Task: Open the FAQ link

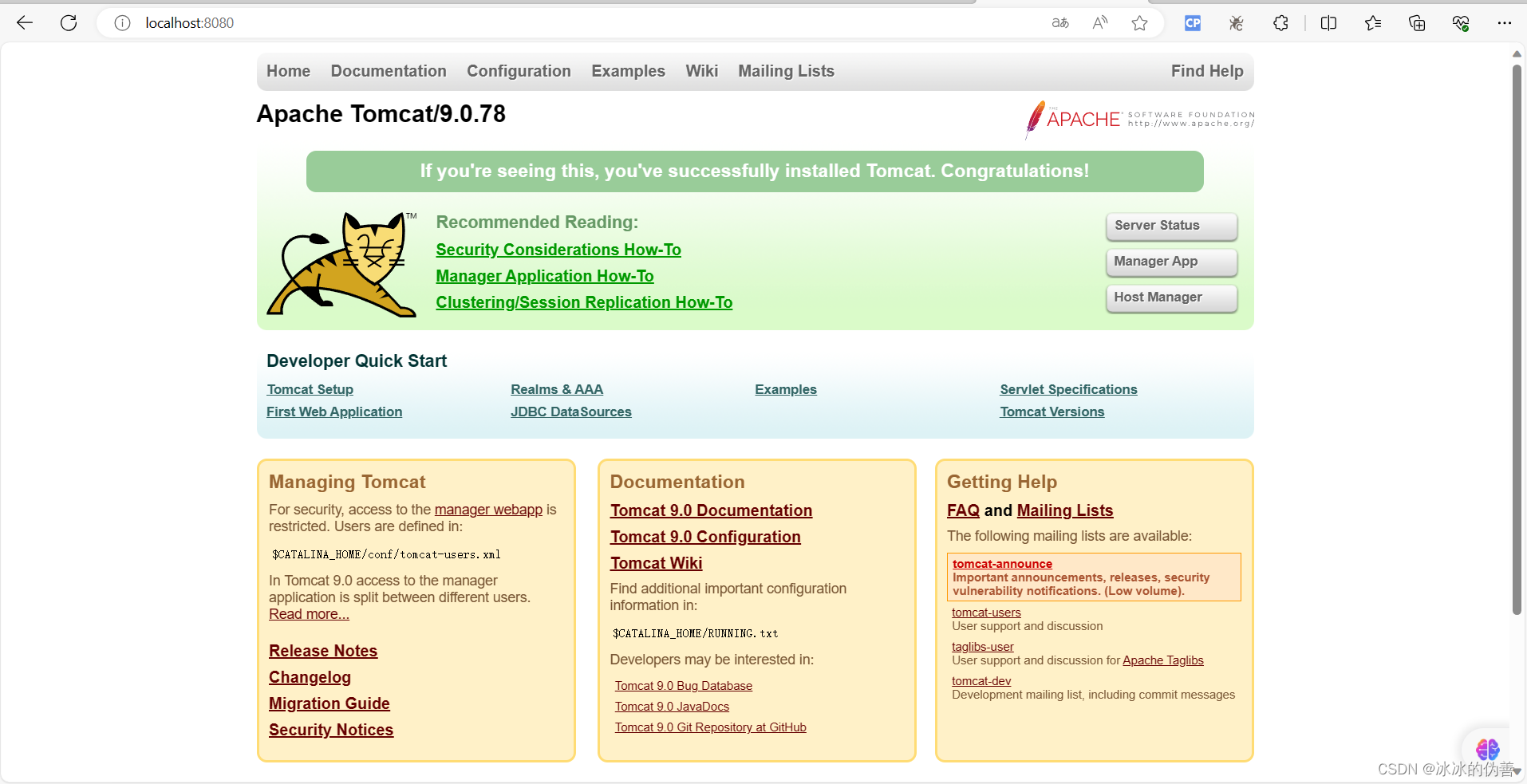Action: (x=963, y=510)
